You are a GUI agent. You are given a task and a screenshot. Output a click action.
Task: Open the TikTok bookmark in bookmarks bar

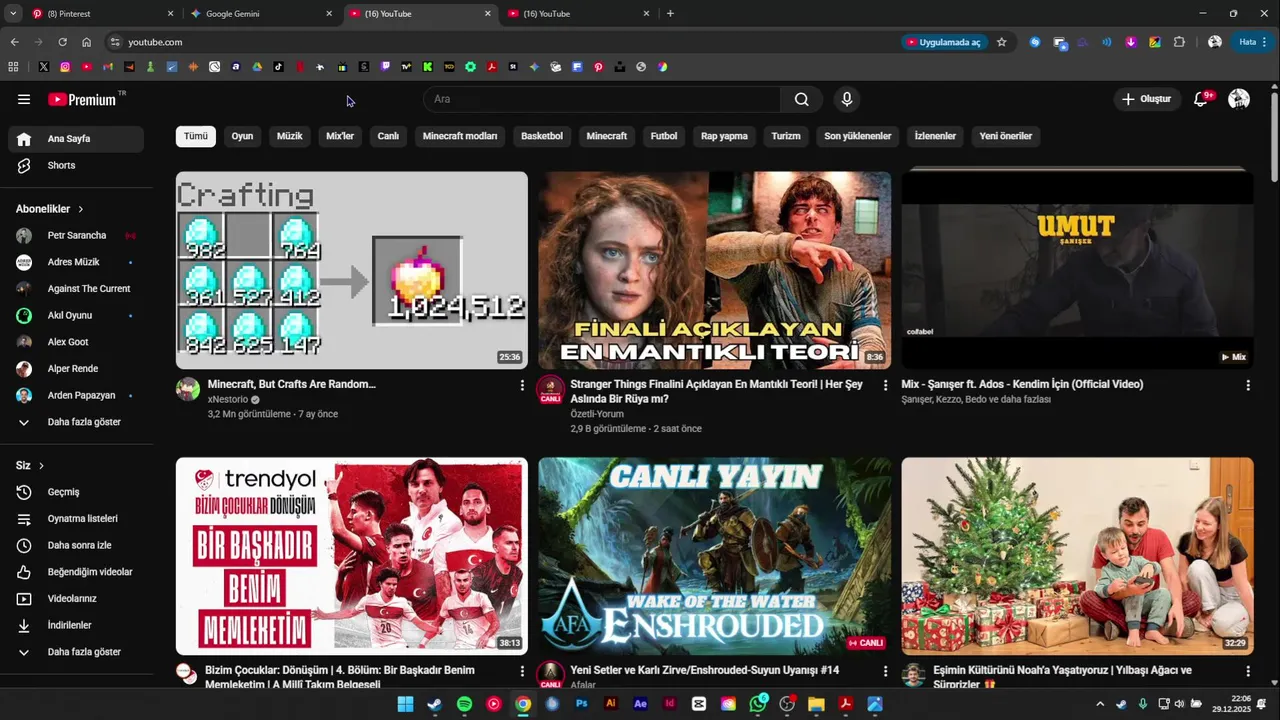(x=278, y=67)
